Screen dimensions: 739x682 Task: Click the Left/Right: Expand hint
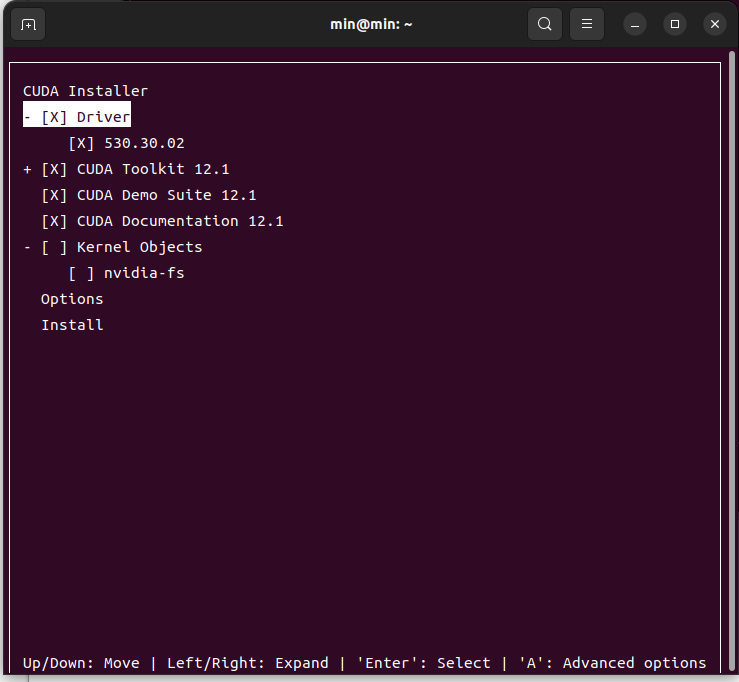point(248,663)
